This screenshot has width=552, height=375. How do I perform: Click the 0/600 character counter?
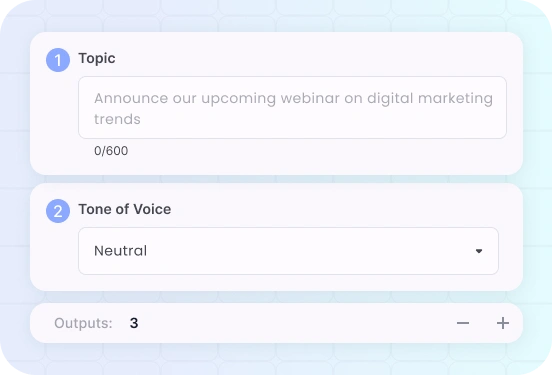pos(111,151)
